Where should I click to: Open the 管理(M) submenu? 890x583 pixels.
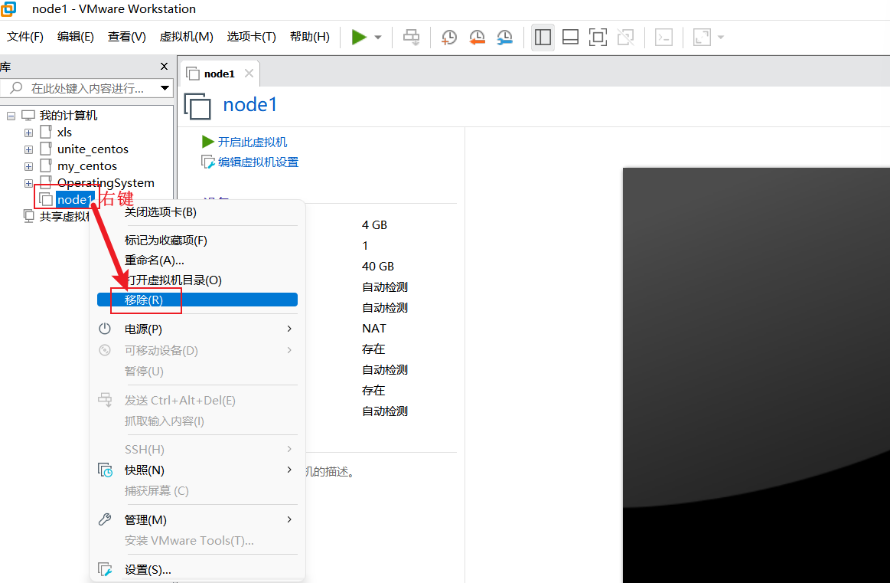pyautogui.click(x=198, y=520)
